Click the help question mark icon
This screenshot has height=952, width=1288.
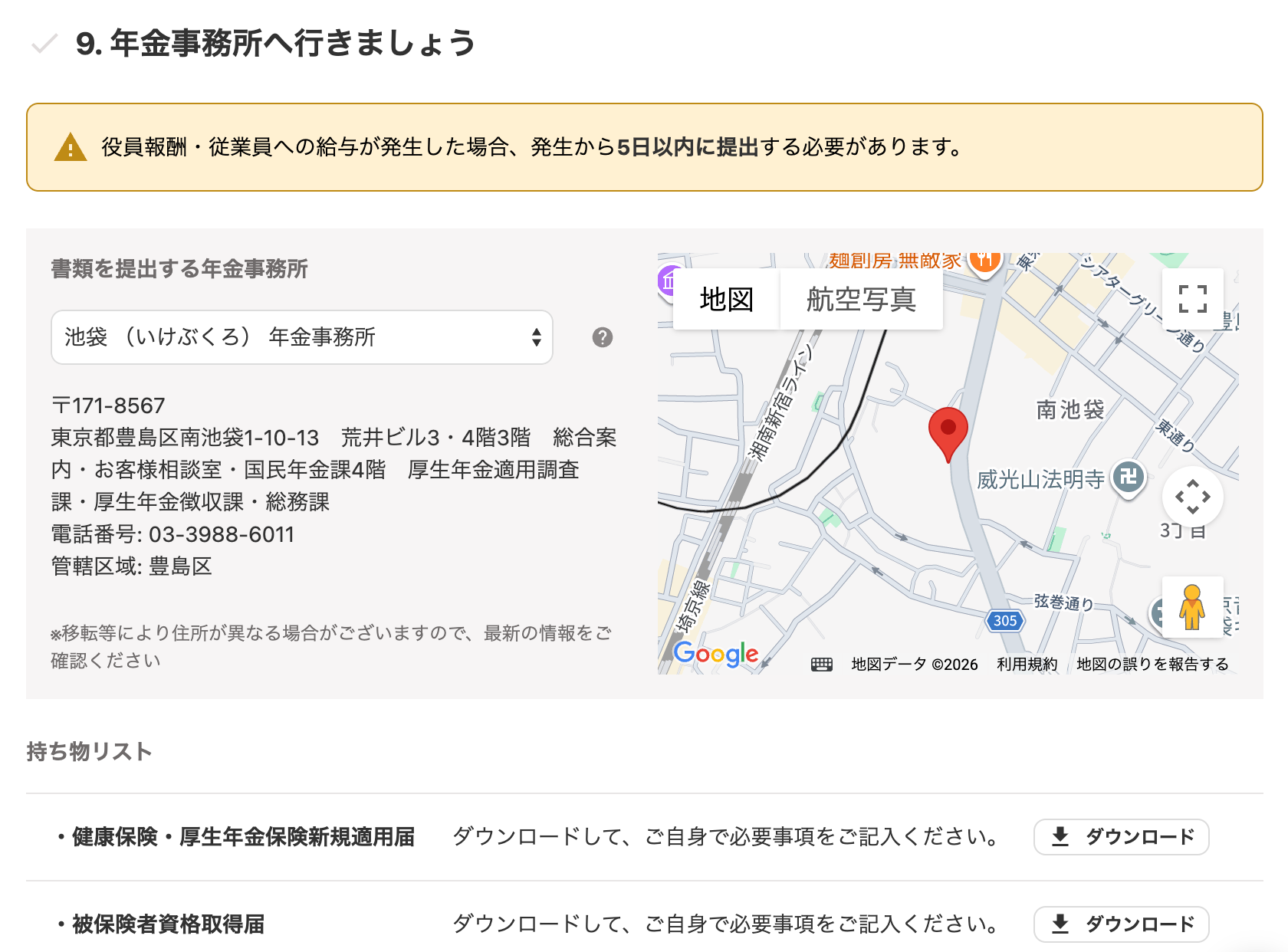pos(603,337)
